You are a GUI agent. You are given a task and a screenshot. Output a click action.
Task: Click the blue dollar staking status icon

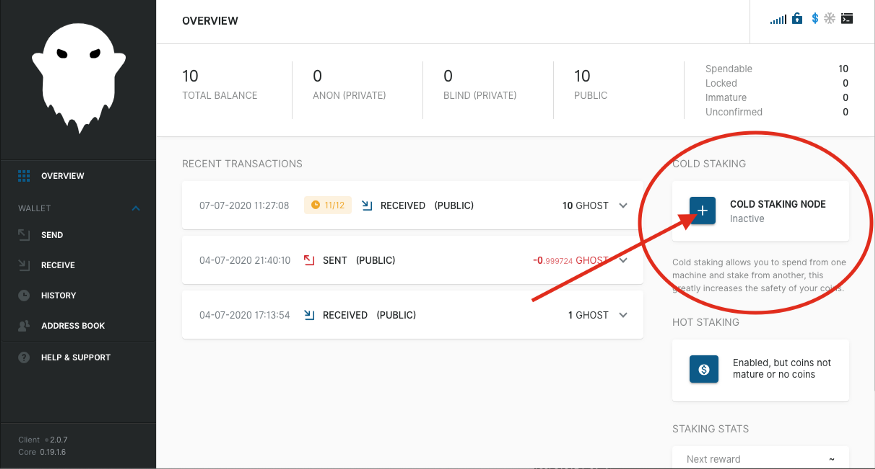tap(814, 18)
